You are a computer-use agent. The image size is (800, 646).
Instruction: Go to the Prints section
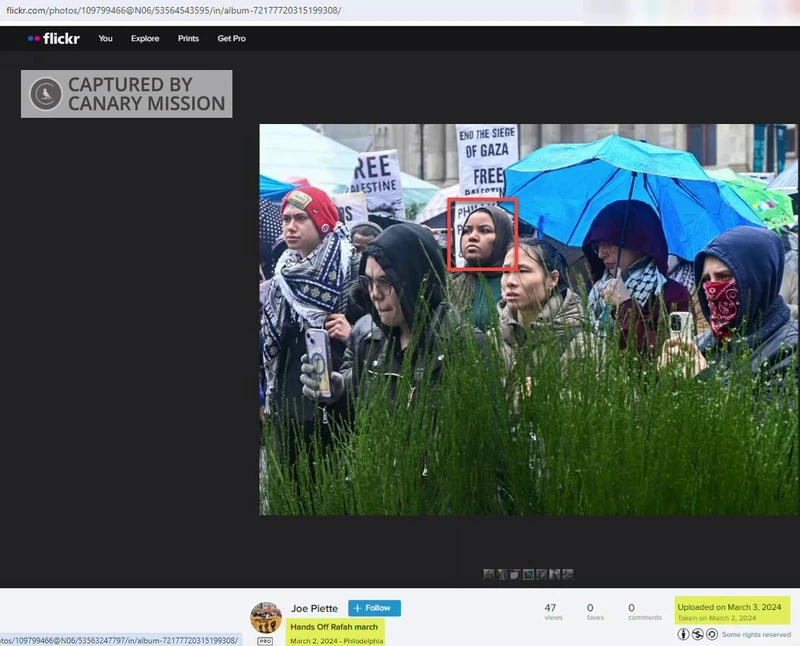pyautogui.click(x=188, y=38)
